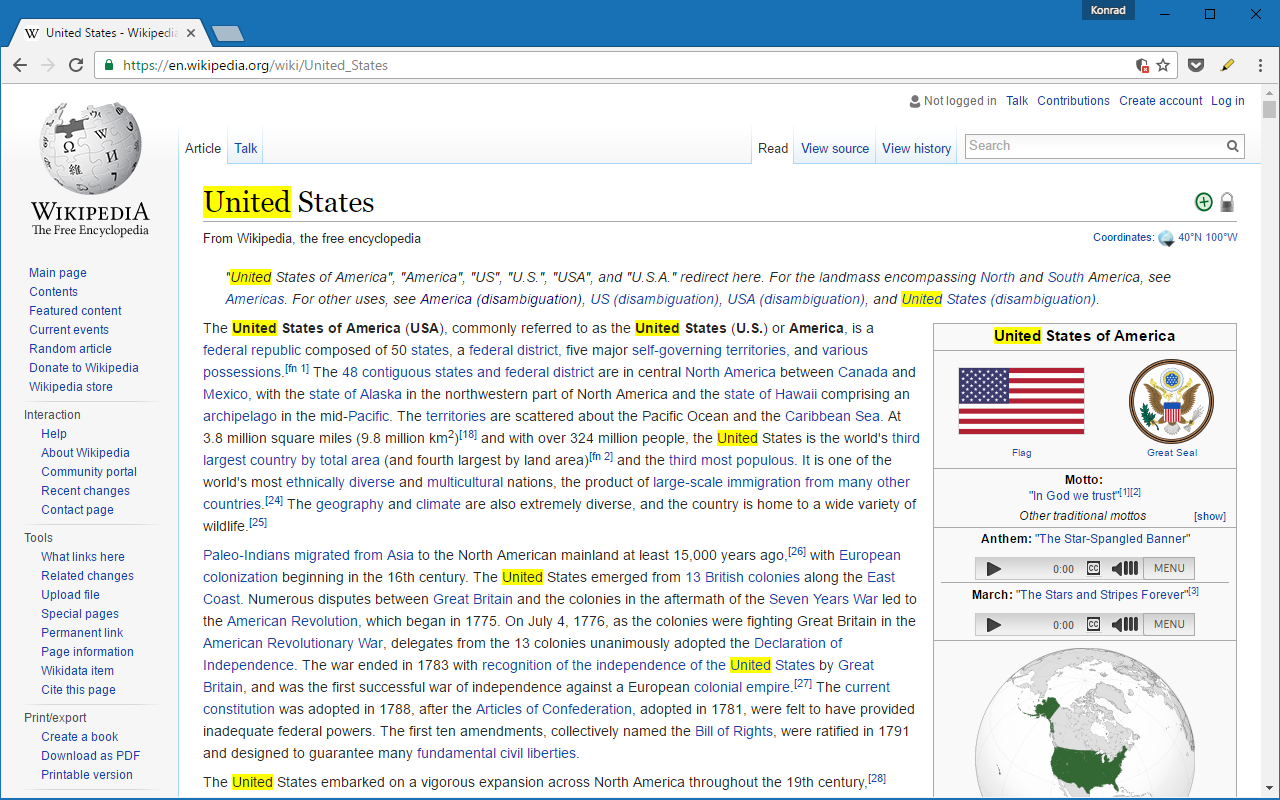Click the CC captions icon on march player
1280x800 pixels.
tap(1093, 624)
